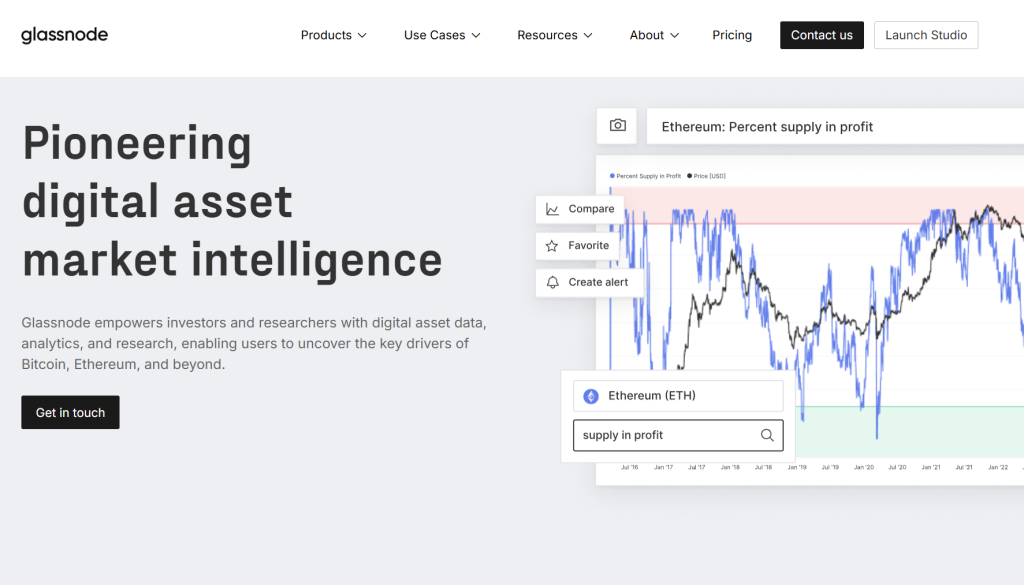Click the Favorite star icon

click(553, 245)
